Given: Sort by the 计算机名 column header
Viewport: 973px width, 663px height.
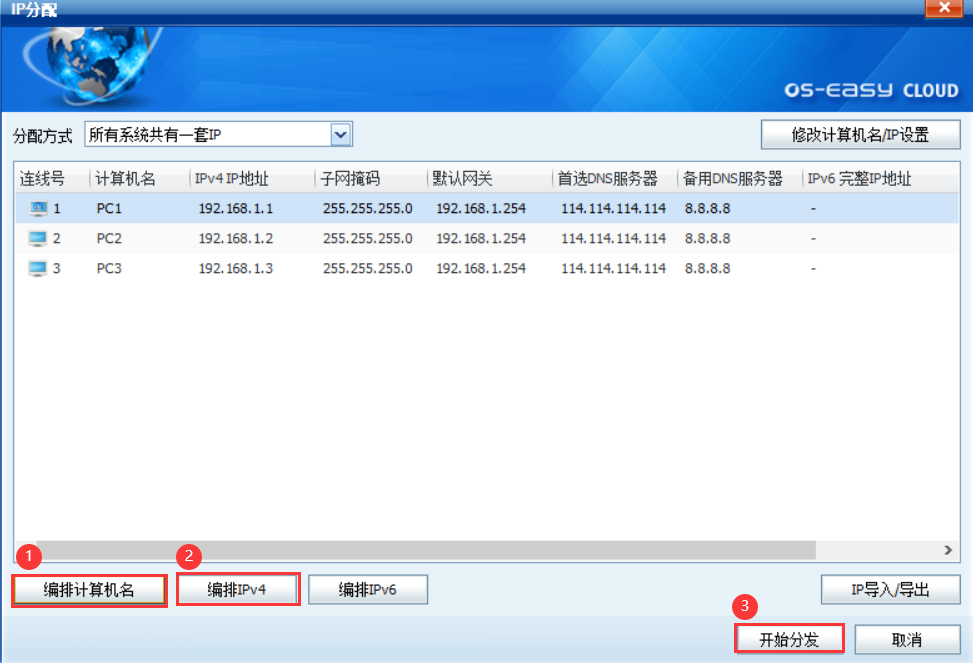Looking at the screenshot, I should point(126,179).
